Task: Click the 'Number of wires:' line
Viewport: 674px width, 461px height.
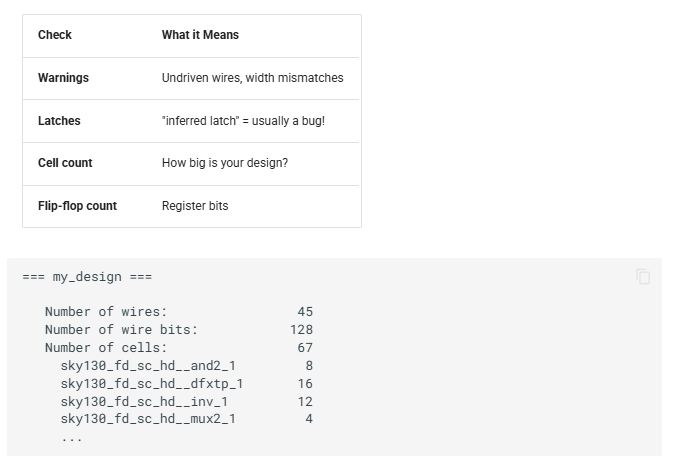Action: pyautogui.click(x=106, y=312)
